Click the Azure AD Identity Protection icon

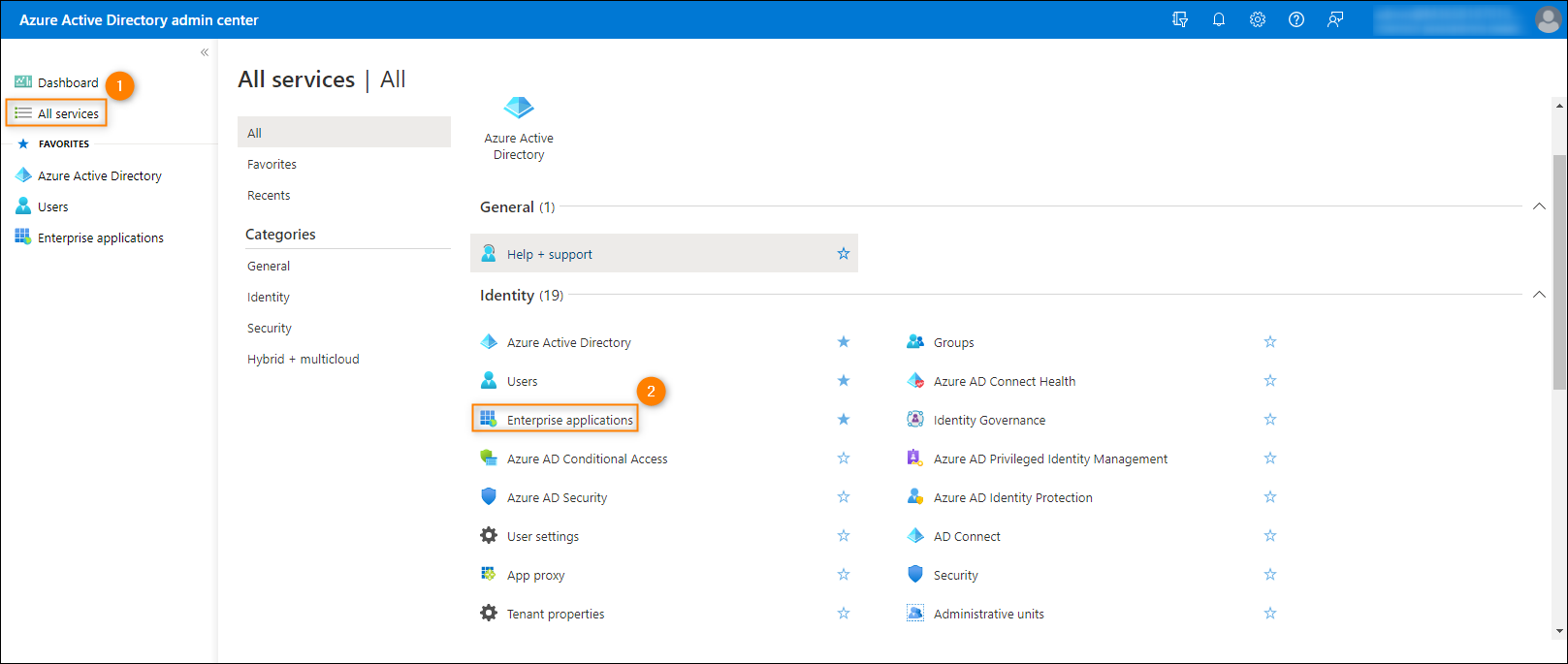pos(915,496)
